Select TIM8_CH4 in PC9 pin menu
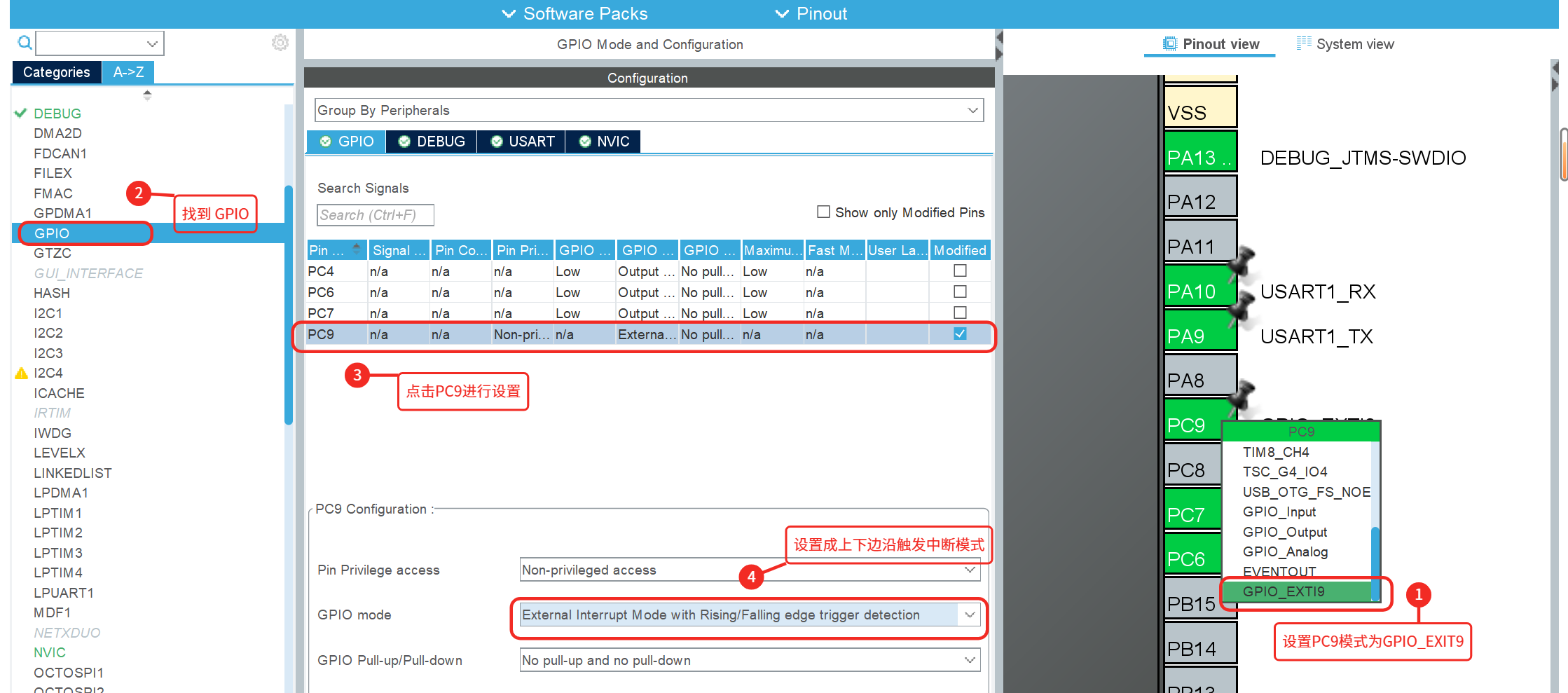The image size is (1568, 693). pyautogui.click(x=1276, y=452)
